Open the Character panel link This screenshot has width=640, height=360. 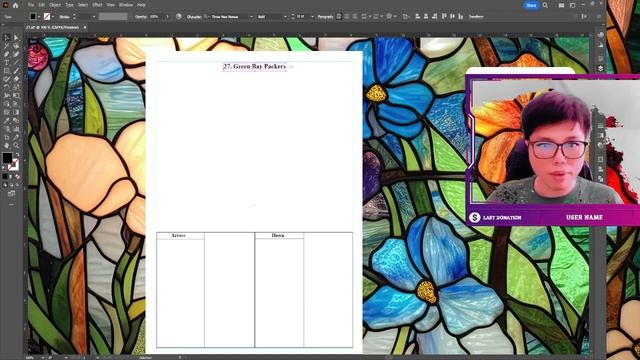tap(194, 17)
